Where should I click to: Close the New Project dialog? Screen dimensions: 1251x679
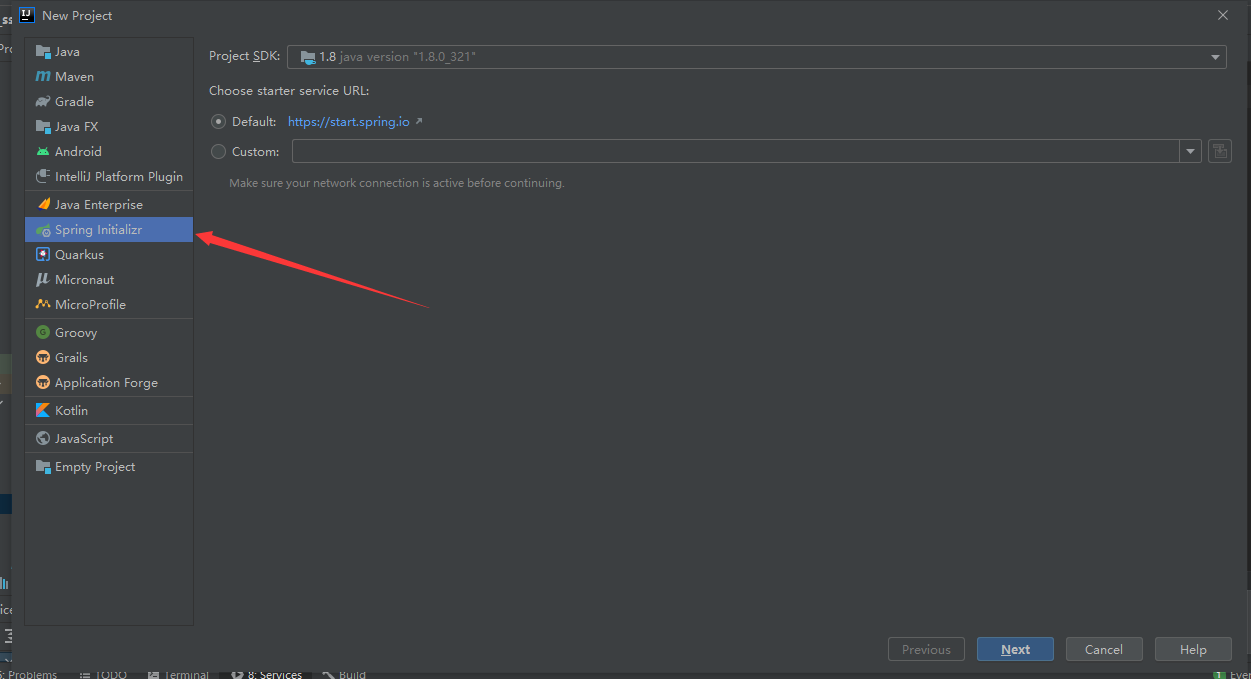(1223, 15)
